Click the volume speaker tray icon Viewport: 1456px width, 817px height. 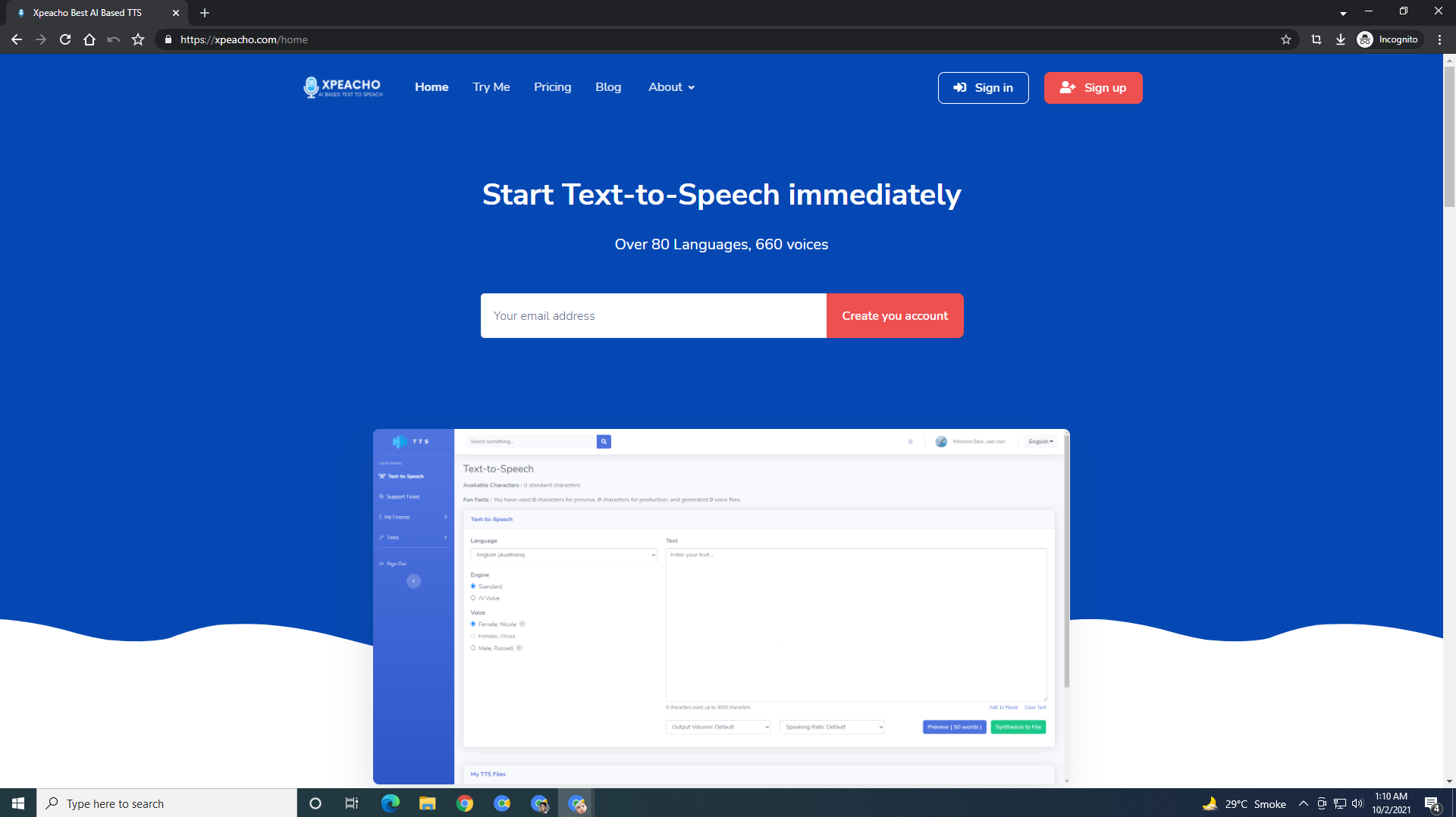pos(1357,803)
